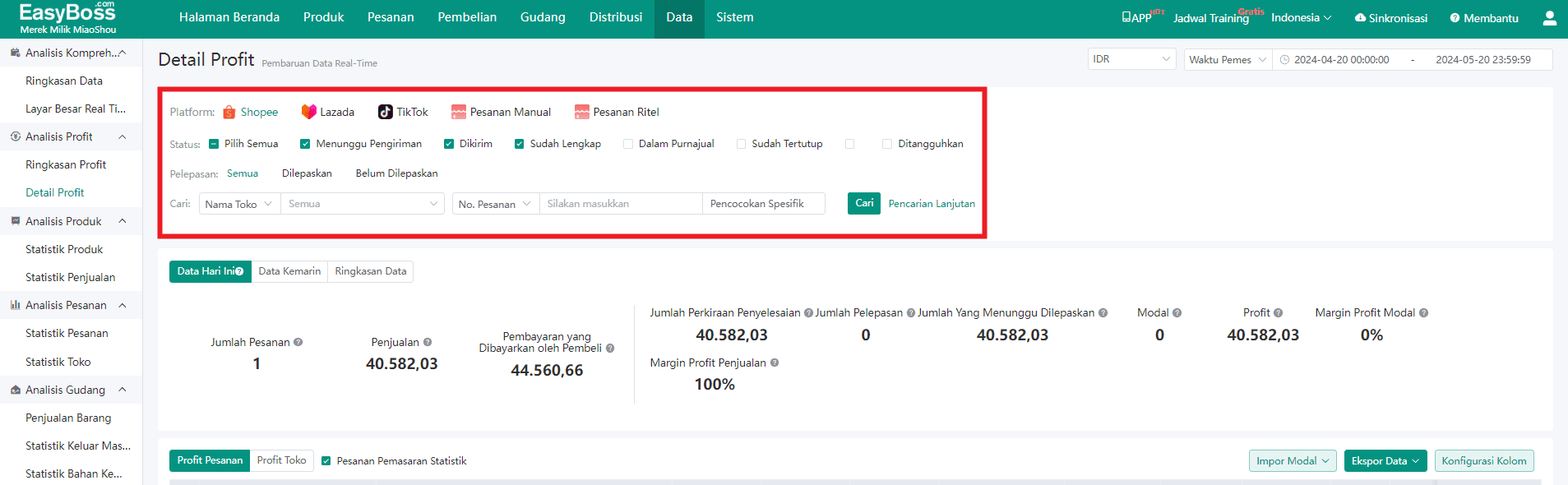Click the Analisis Gudang warehouse icon

point(16,390)
